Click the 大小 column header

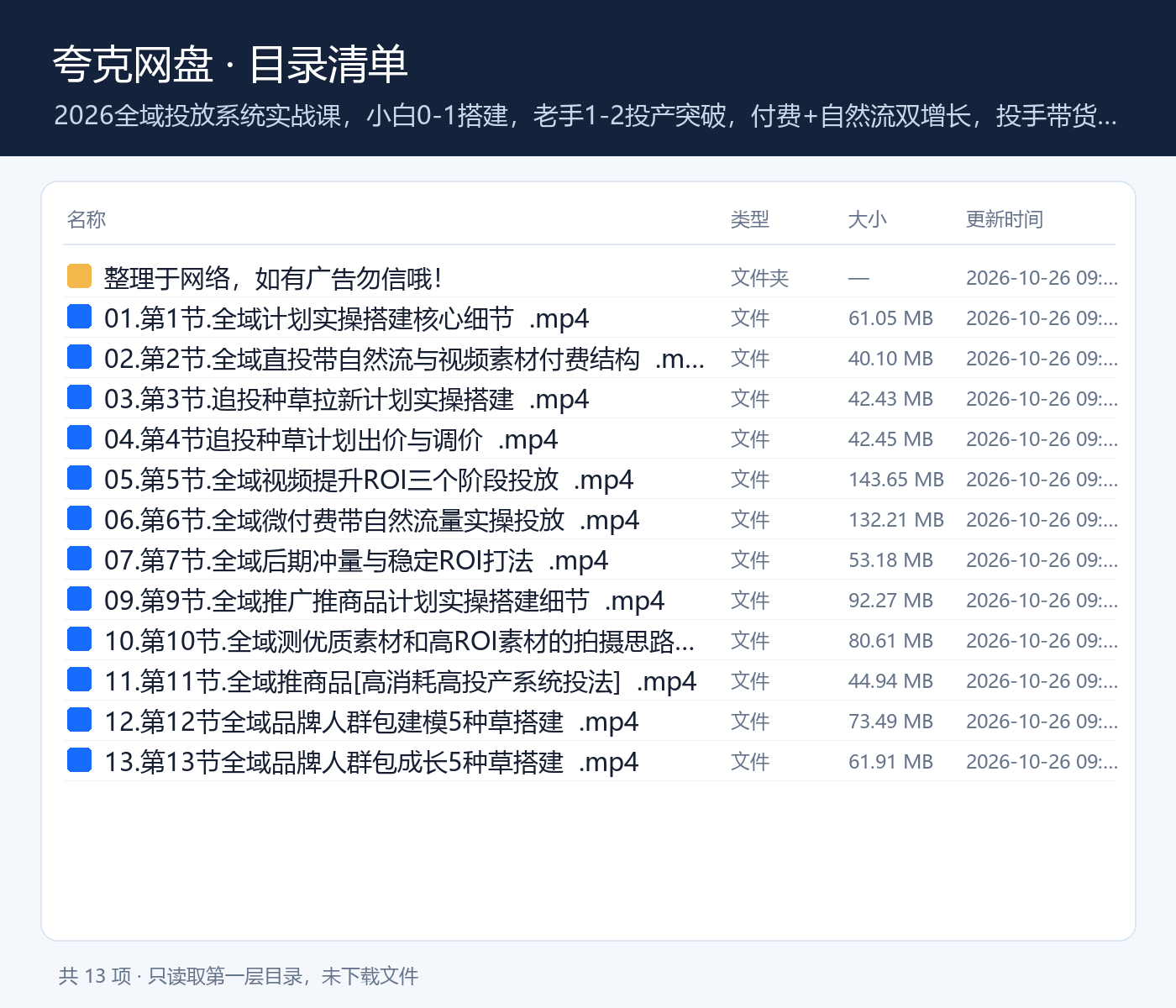pyautogui.click(x=868, y=219)
